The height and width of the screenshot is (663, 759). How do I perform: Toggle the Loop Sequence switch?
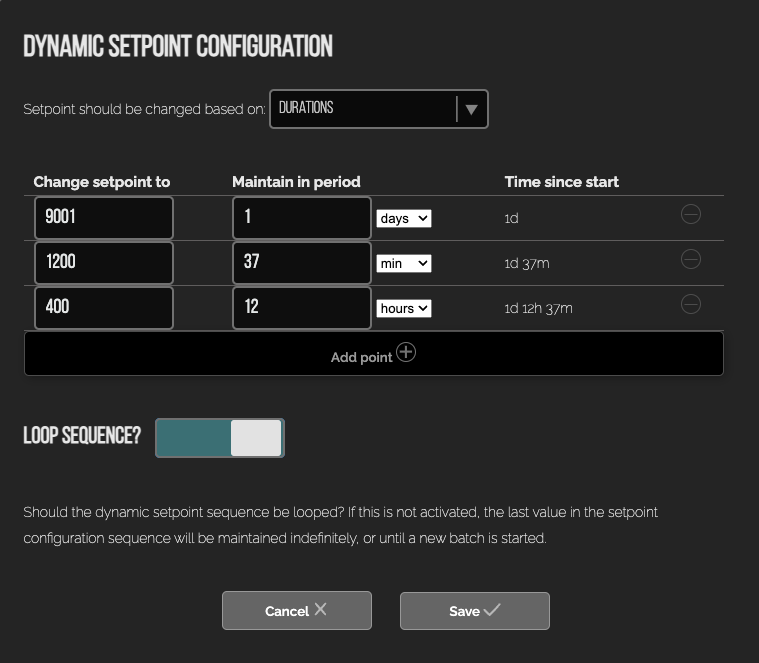pos(220,438)
